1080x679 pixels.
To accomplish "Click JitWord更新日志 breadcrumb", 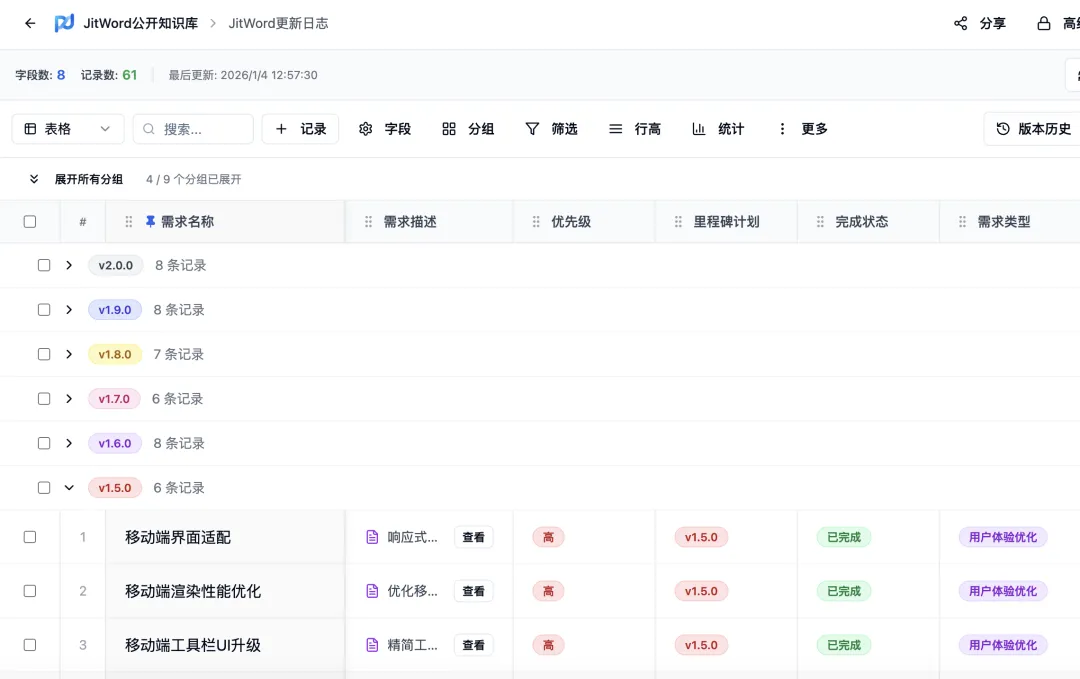I will pyautogui.click(x=278, y=23).
